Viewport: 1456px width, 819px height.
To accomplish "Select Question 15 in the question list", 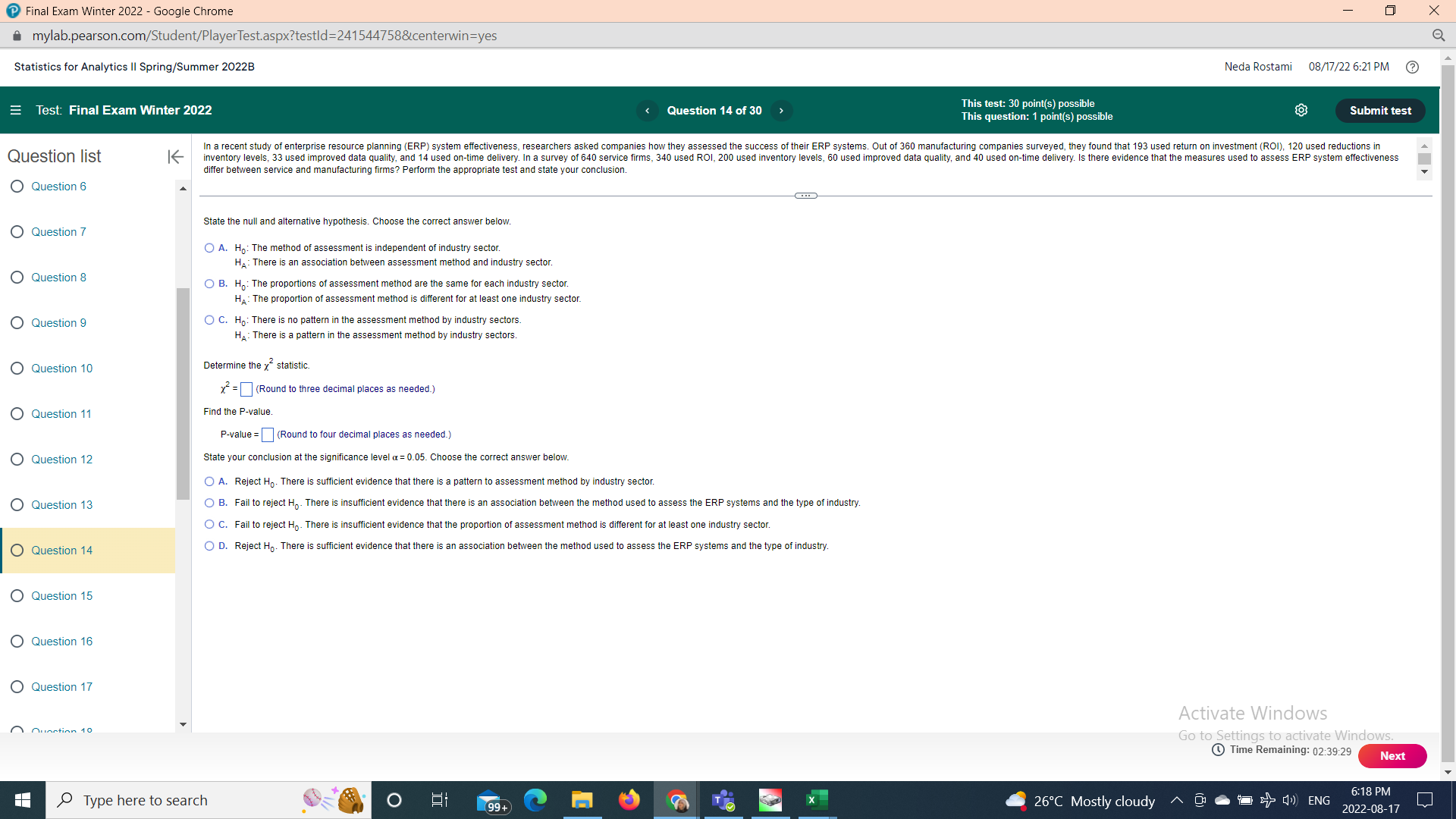I will [61, 595].
